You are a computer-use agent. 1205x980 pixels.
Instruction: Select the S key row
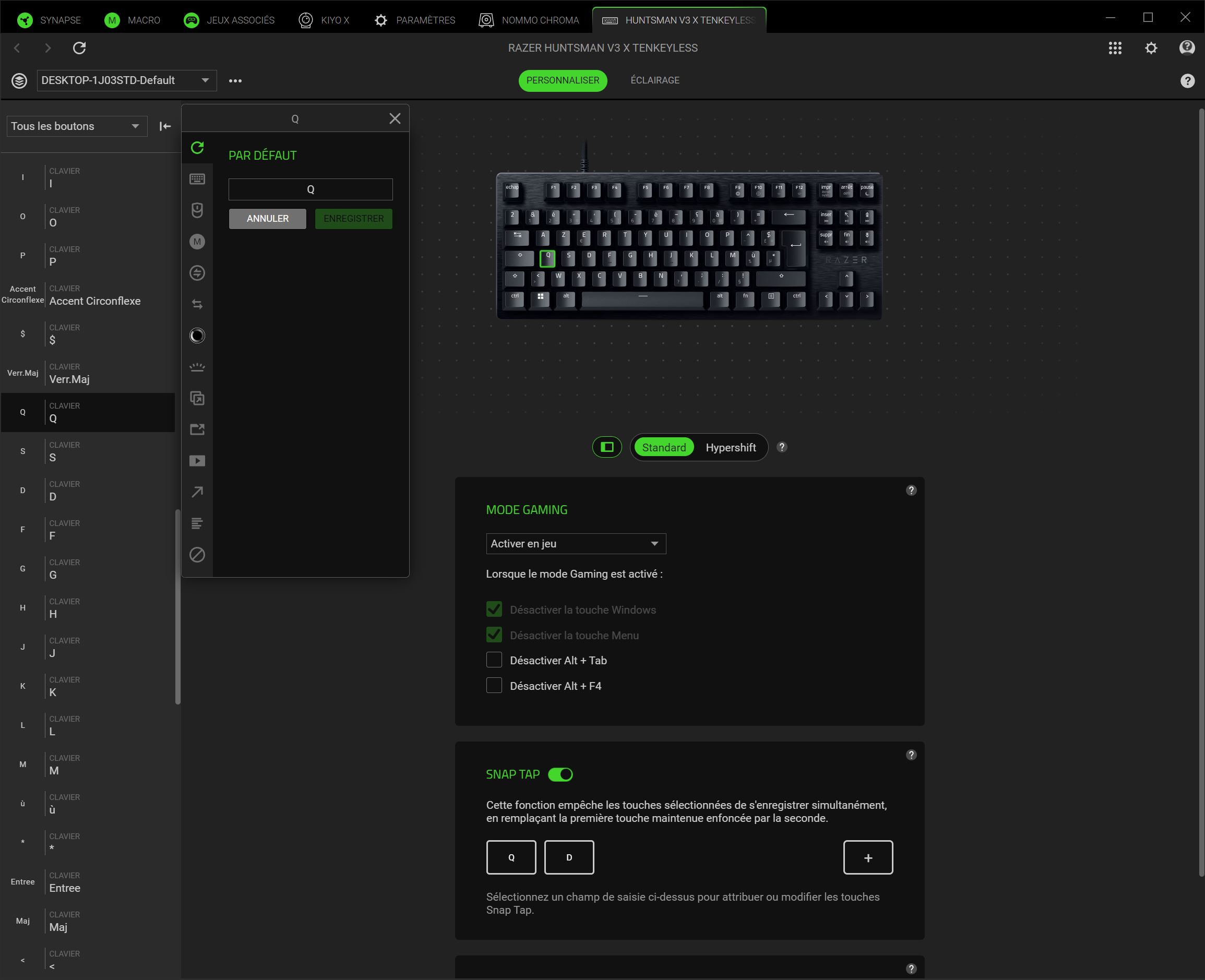(x=88, y=451)
